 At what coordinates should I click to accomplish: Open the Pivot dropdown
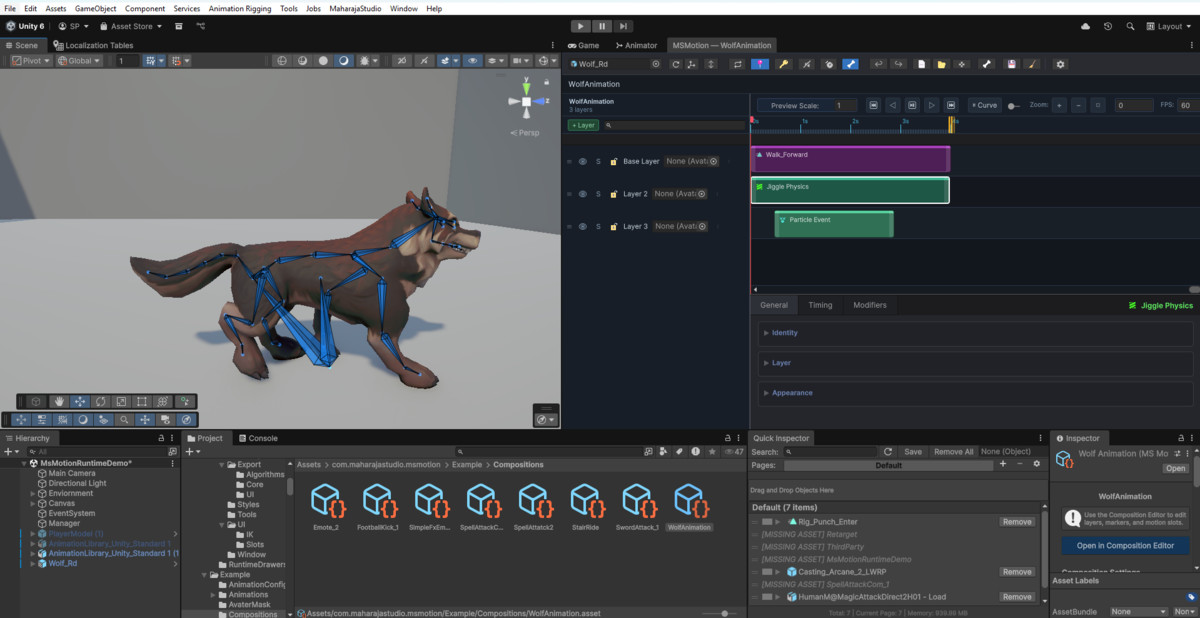32,61
